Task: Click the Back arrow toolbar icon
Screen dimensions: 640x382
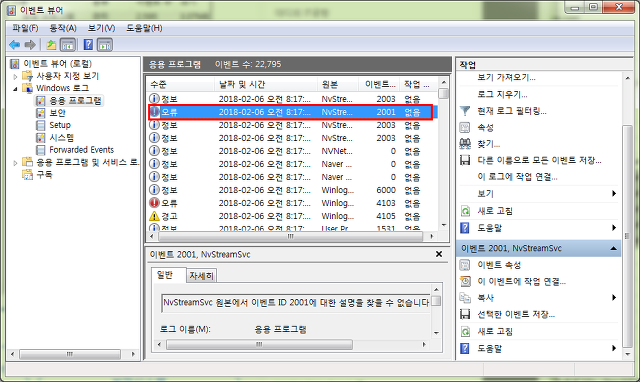Action: click(x=15, y=44)
